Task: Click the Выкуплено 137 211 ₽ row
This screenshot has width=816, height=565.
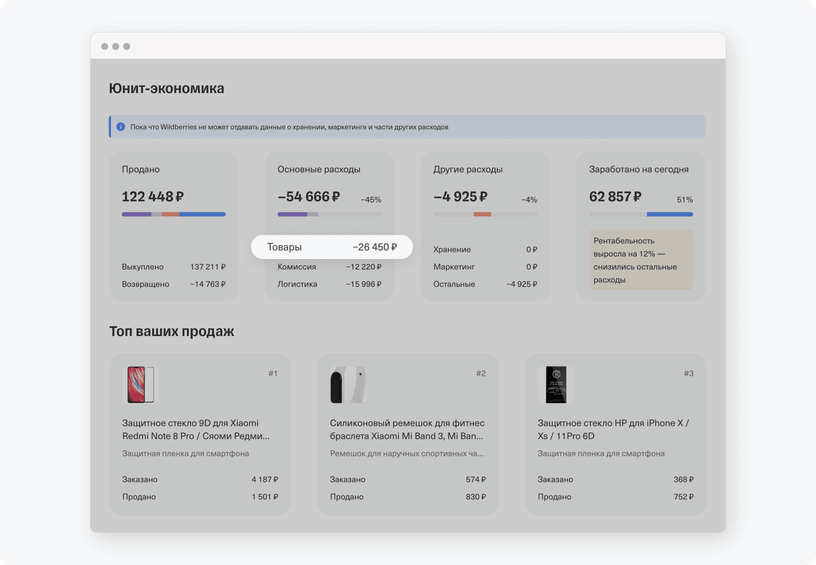Action: pyautogui.click(x=174, y=267)
